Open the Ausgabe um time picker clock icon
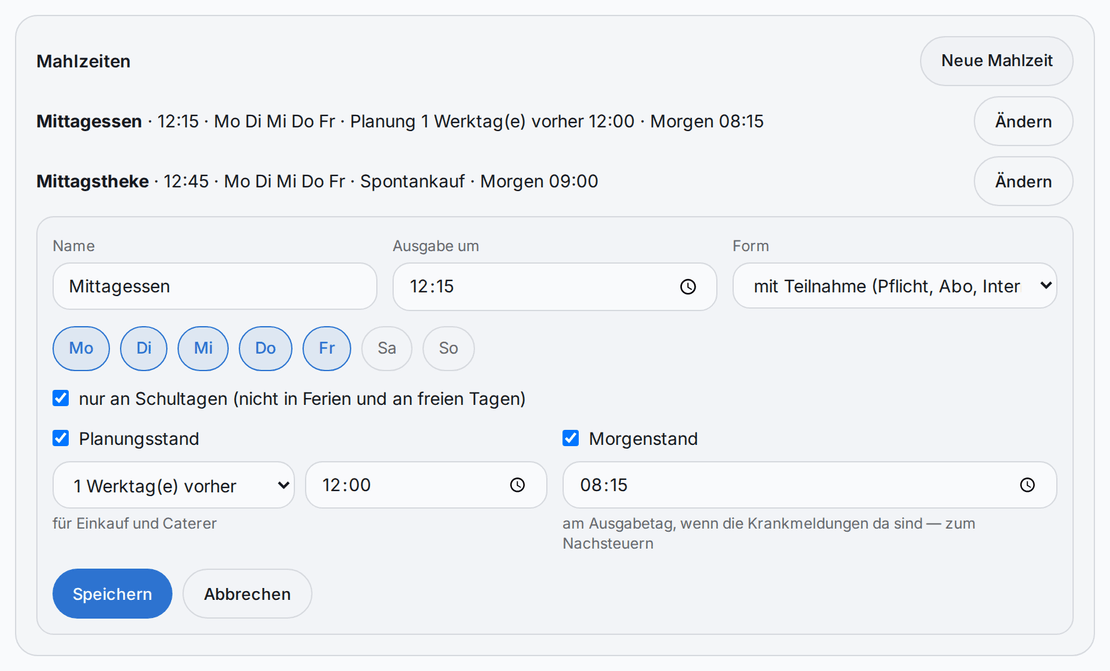 (687, 287)
